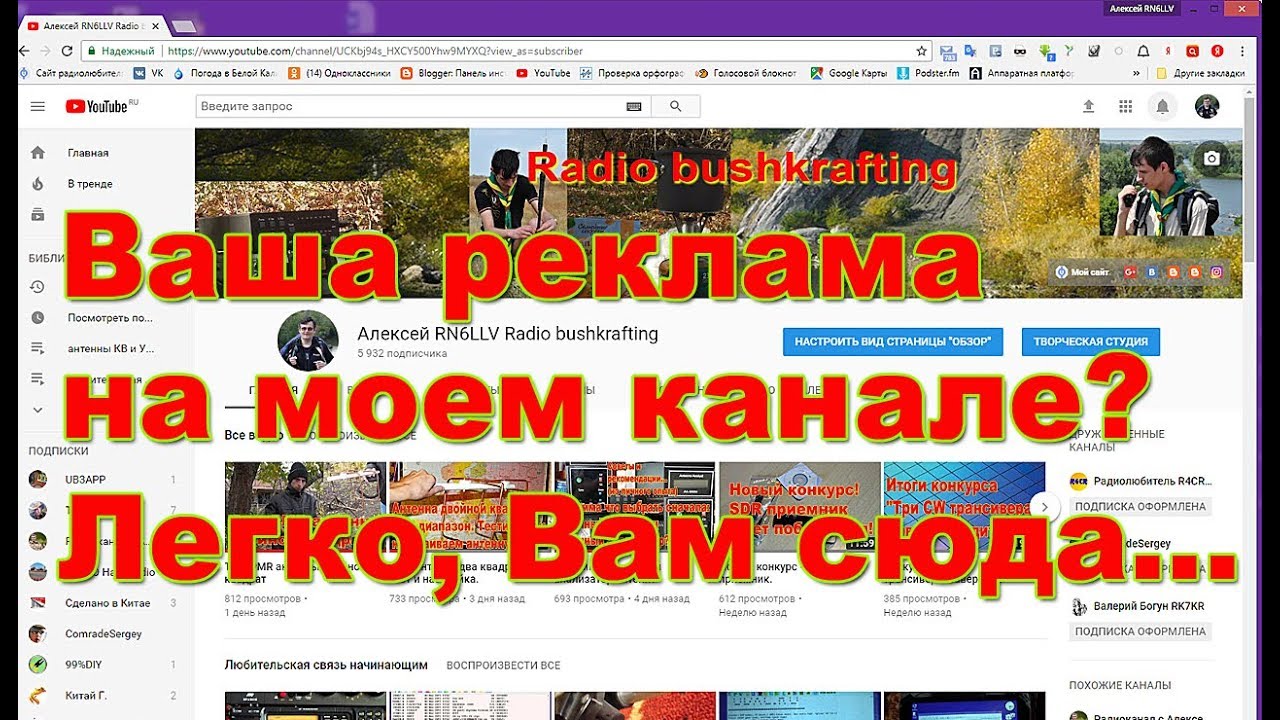The height and width of the screenshot is (720, 1280).
Task: Click Подписка оформлена under Радиолюбитель R4CR
Action: (1140, 507)
